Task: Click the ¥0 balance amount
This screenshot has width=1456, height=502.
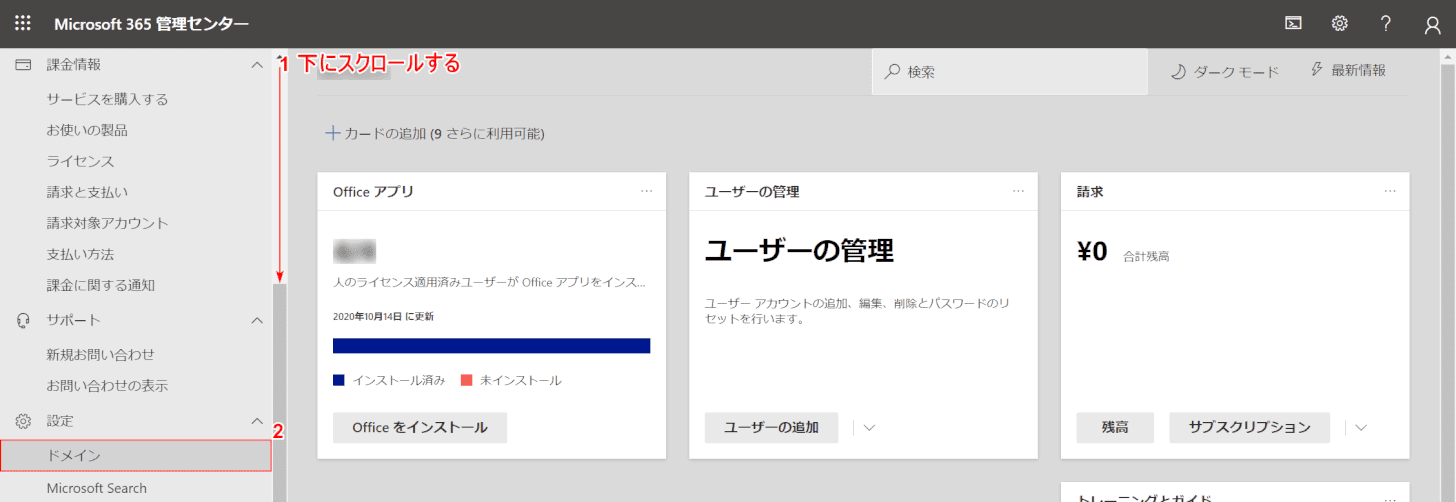Action: point(1092,251)
